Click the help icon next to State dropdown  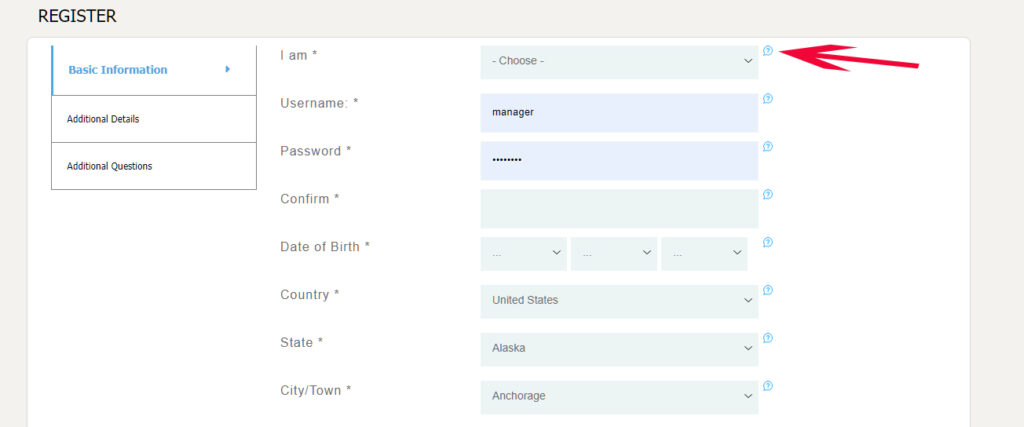[768, 338]
